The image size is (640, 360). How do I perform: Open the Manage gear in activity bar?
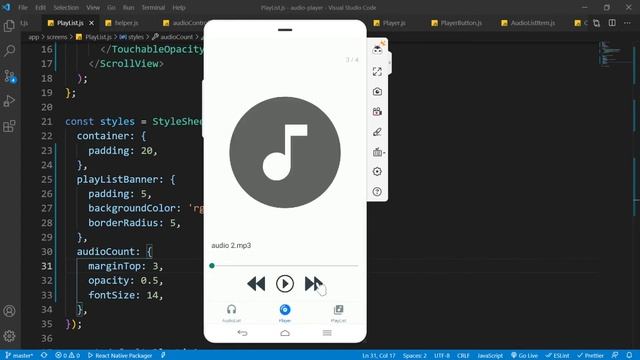pos(9,336)
